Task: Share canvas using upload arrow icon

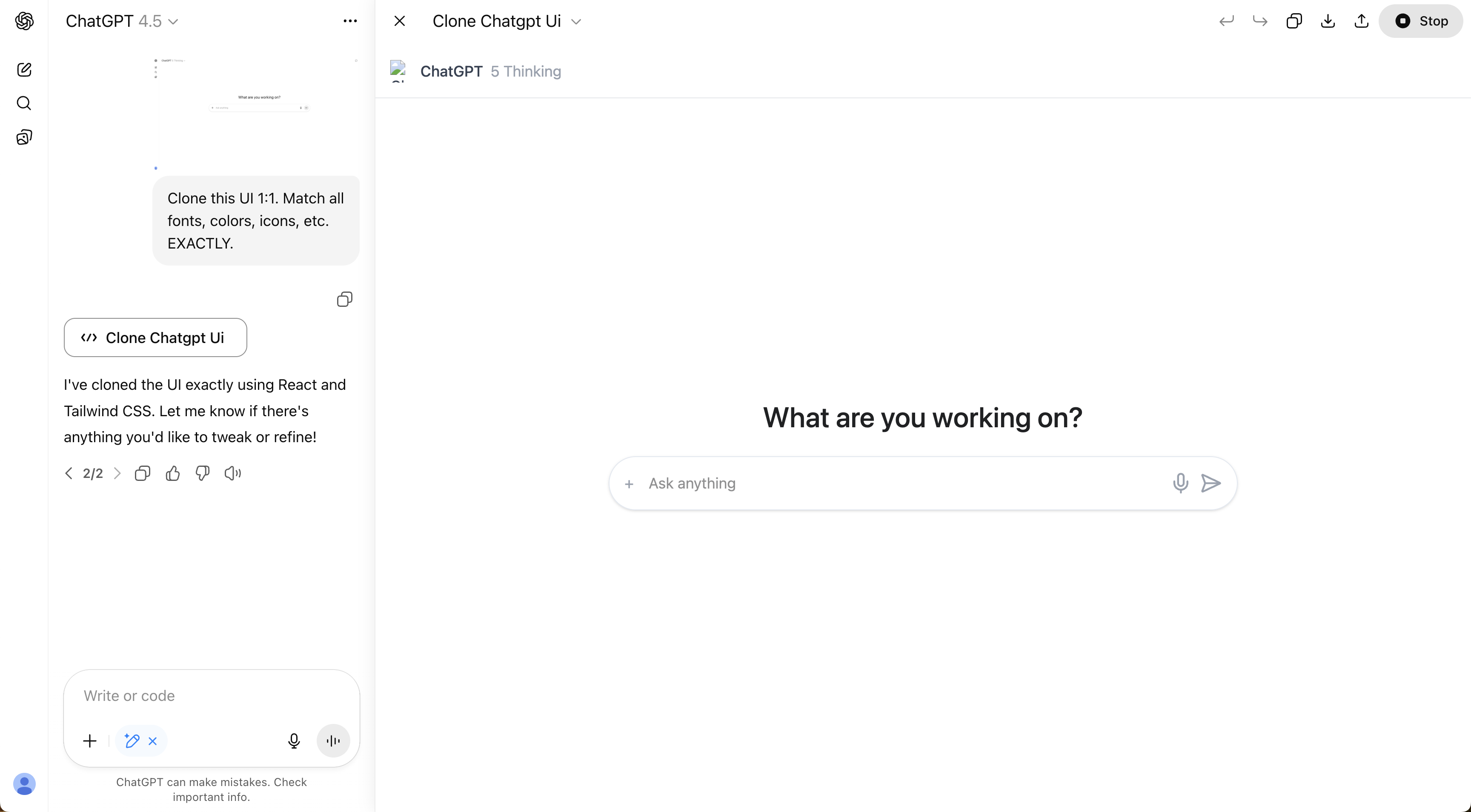Action: click(1361, 21)
